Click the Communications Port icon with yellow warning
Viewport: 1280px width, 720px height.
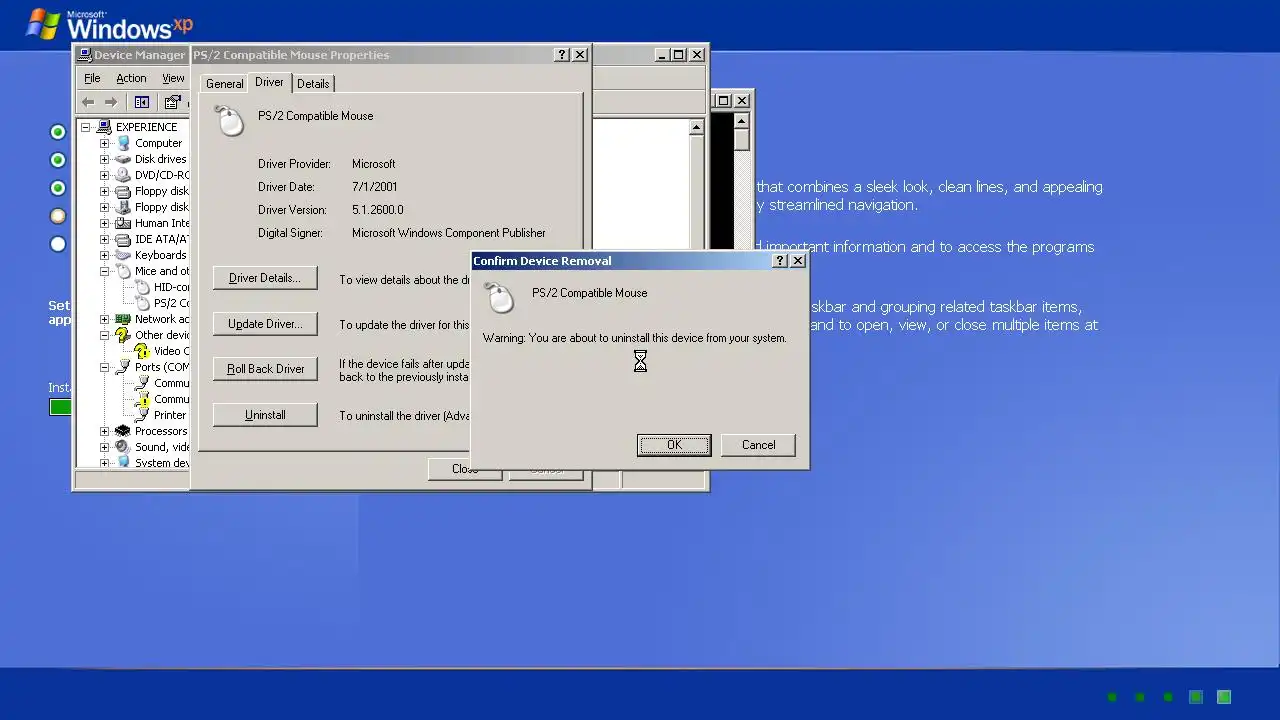(142, 399)
